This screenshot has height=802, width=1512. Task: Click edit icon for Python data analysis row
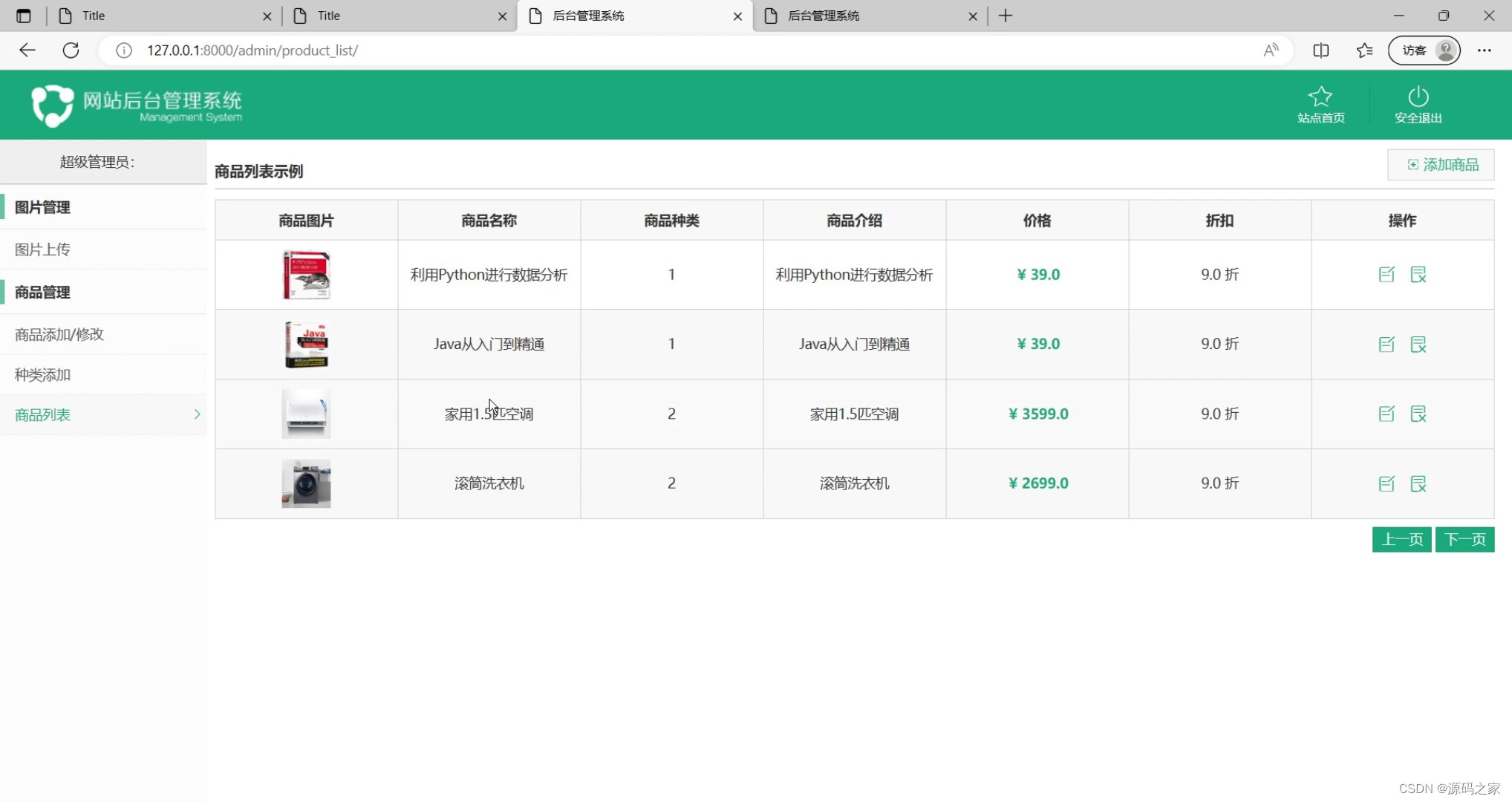1386,275
